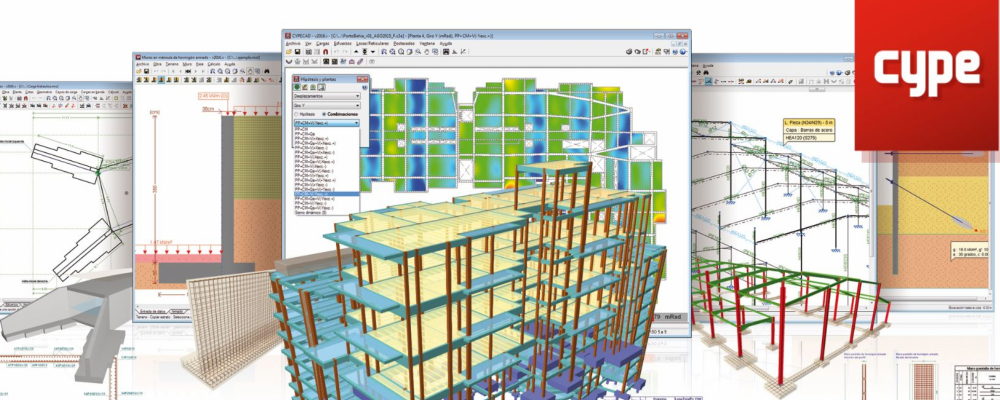Click the globe icon at CYPECAD toolbar right end
This screenshot has width=1000, height=400.
683,52
